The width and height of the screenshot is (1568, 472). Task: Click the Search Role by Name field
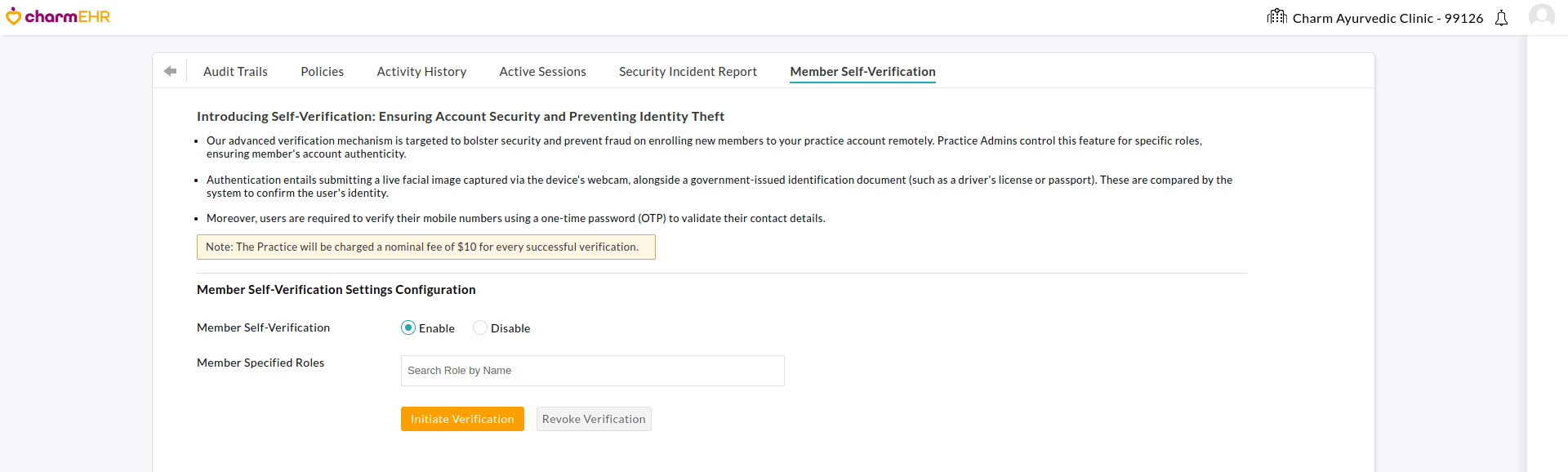point(592,370)
